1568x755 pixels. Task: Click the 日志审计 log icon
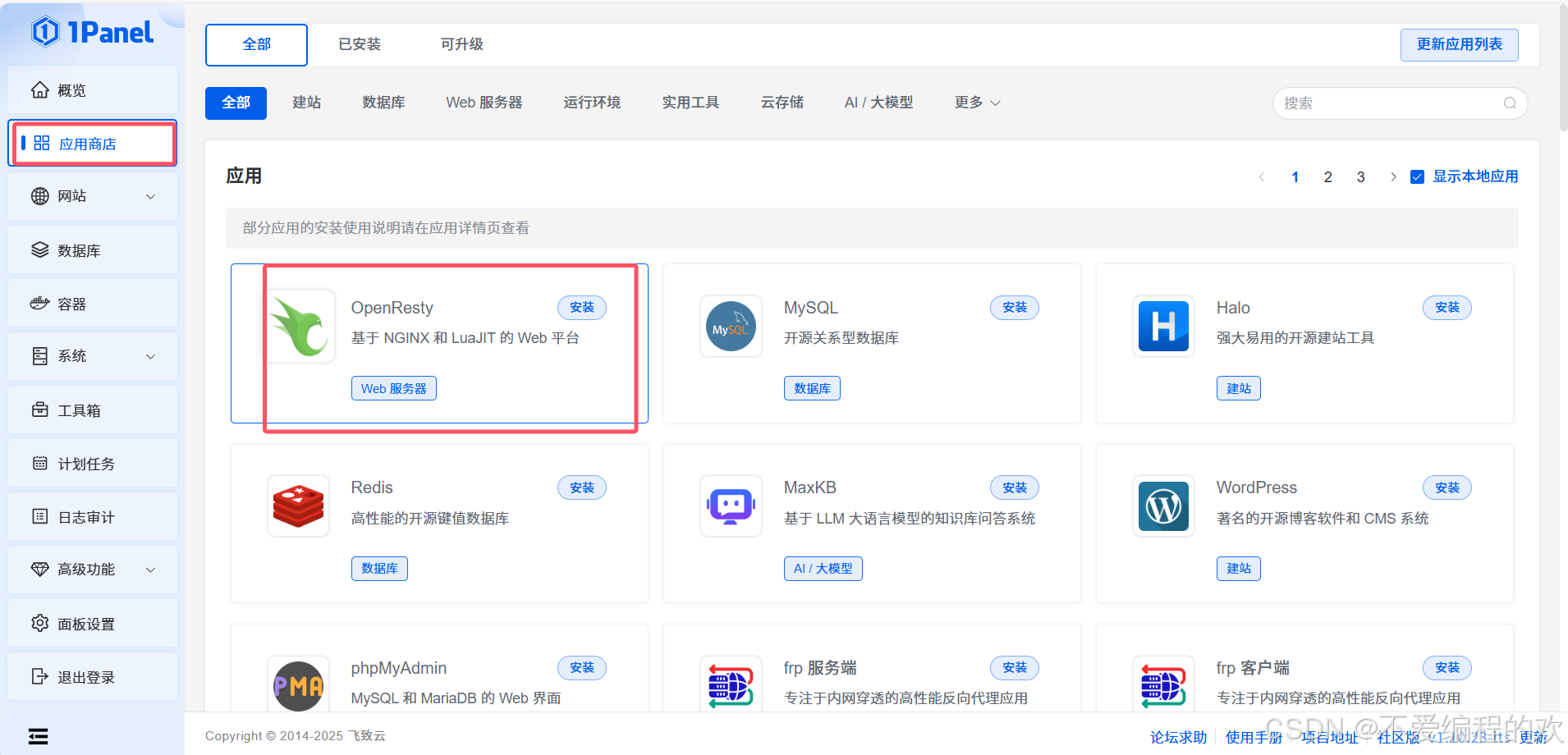(x=39, y=516)
